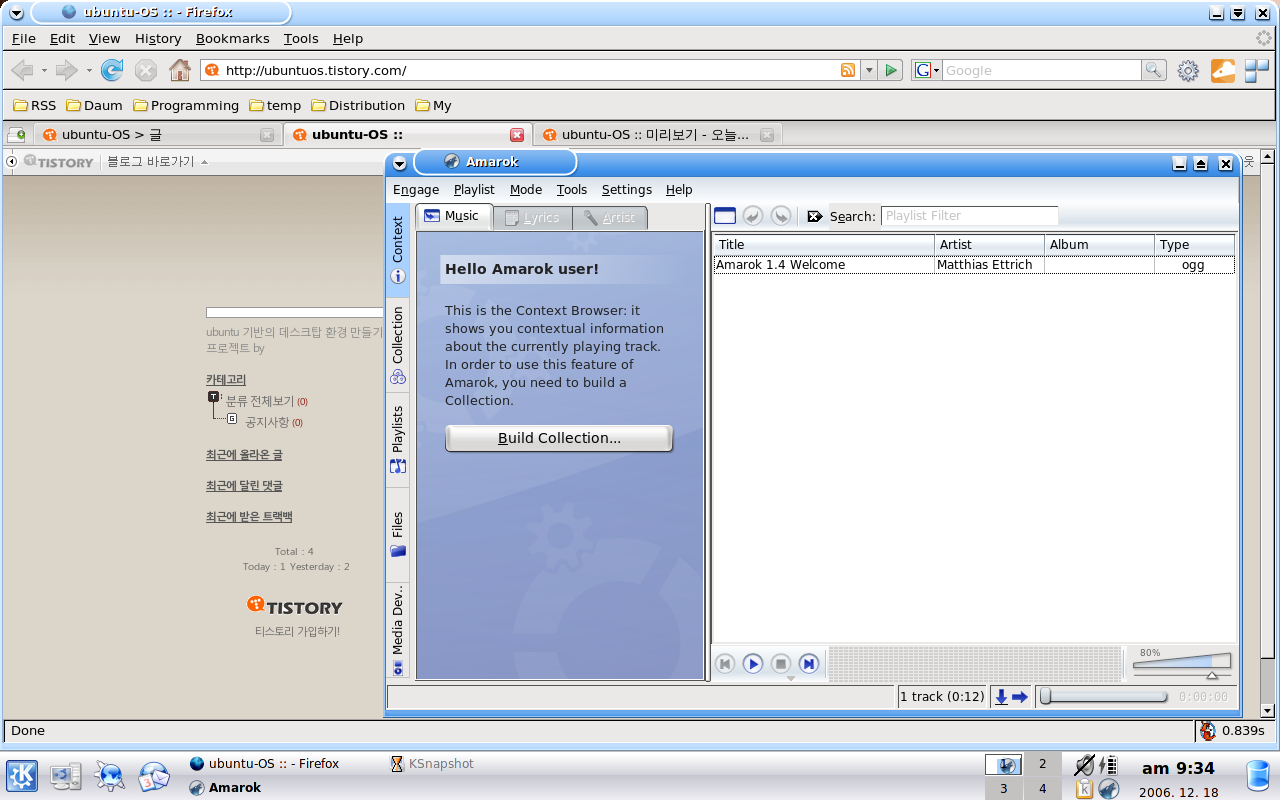The width and height of the screenshot is (1280, 800).
Task: Click green Go arrow beside address bar
Action: pos(892,70)
